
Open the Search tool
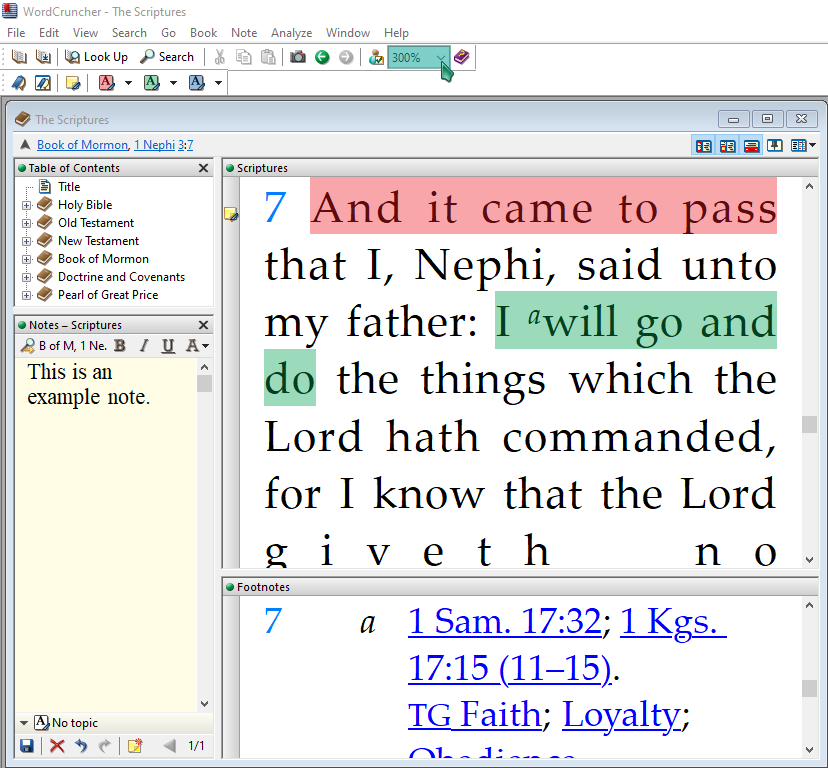167,57
